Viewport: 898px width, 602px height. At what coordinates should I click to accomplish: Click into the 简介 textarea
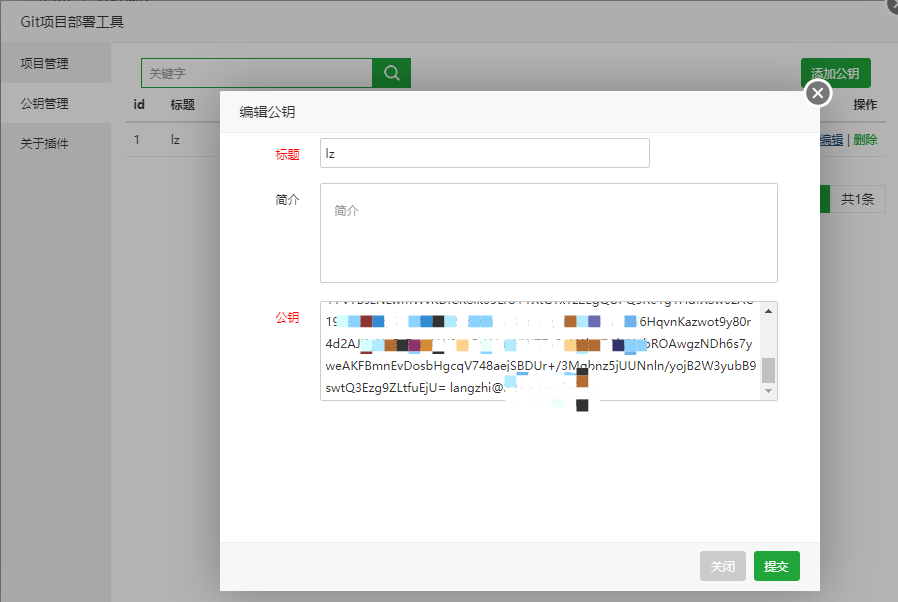[x=549, y=233]
